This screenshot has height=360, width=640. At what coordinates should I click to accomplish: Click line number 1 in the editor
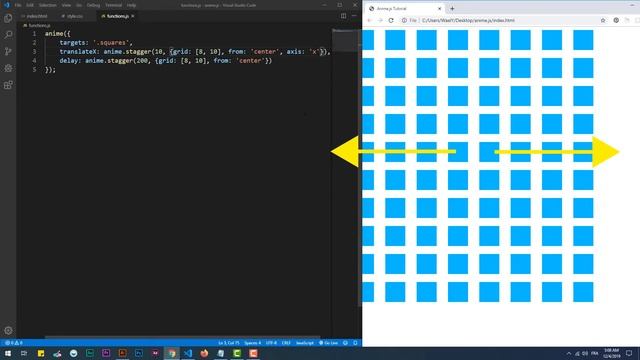(34, 33)
